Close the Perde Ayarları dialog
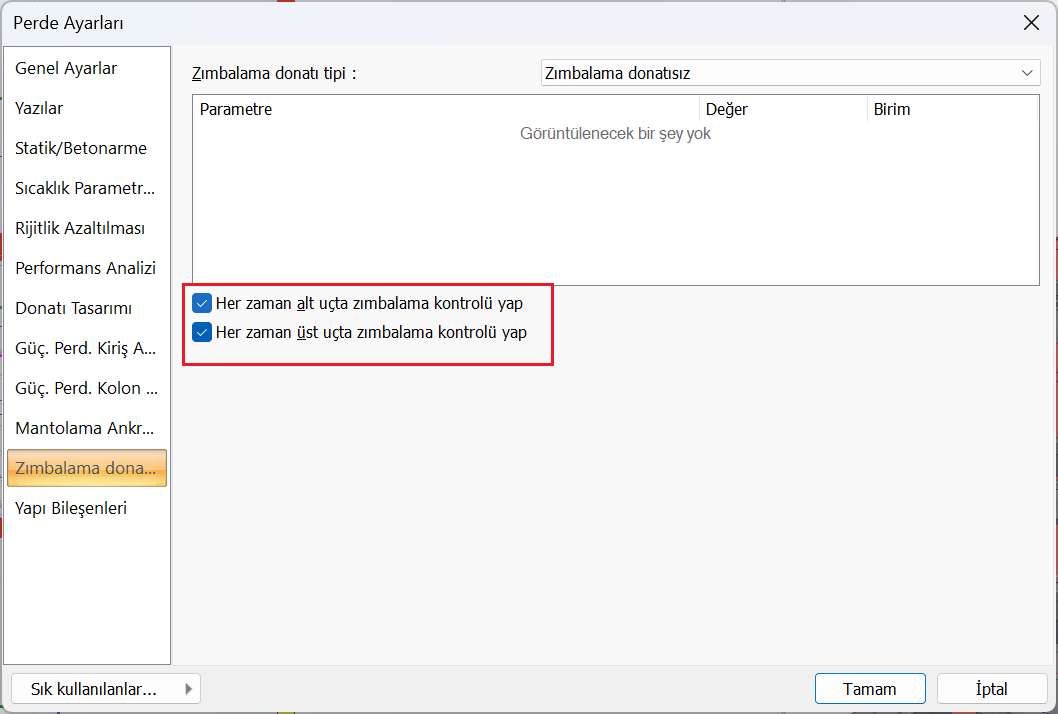The width and height of the screenshot is (1058, 714). [x=1031, y=23]
